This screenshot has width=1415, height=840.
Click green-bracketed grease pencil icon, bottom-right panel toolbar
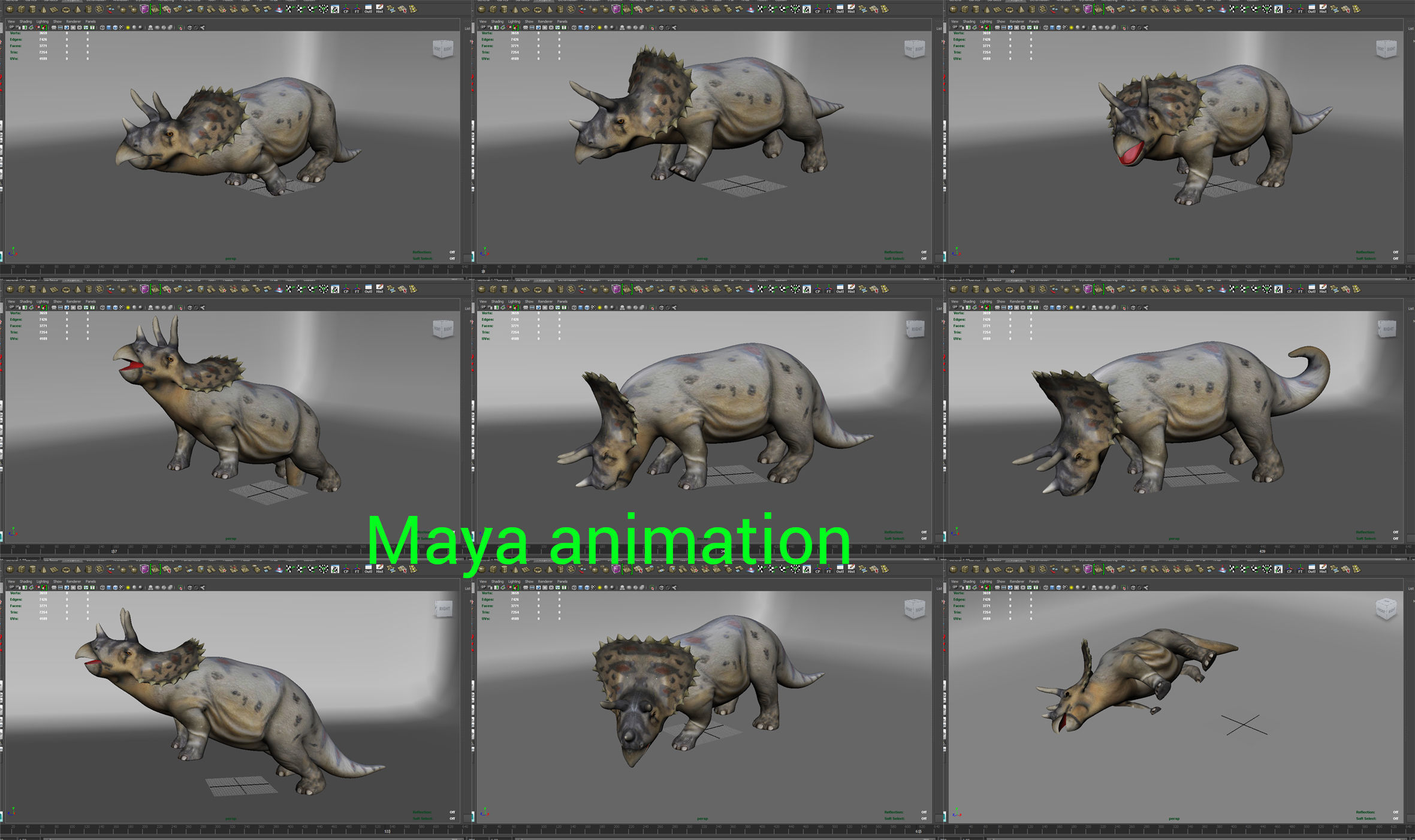987,587
